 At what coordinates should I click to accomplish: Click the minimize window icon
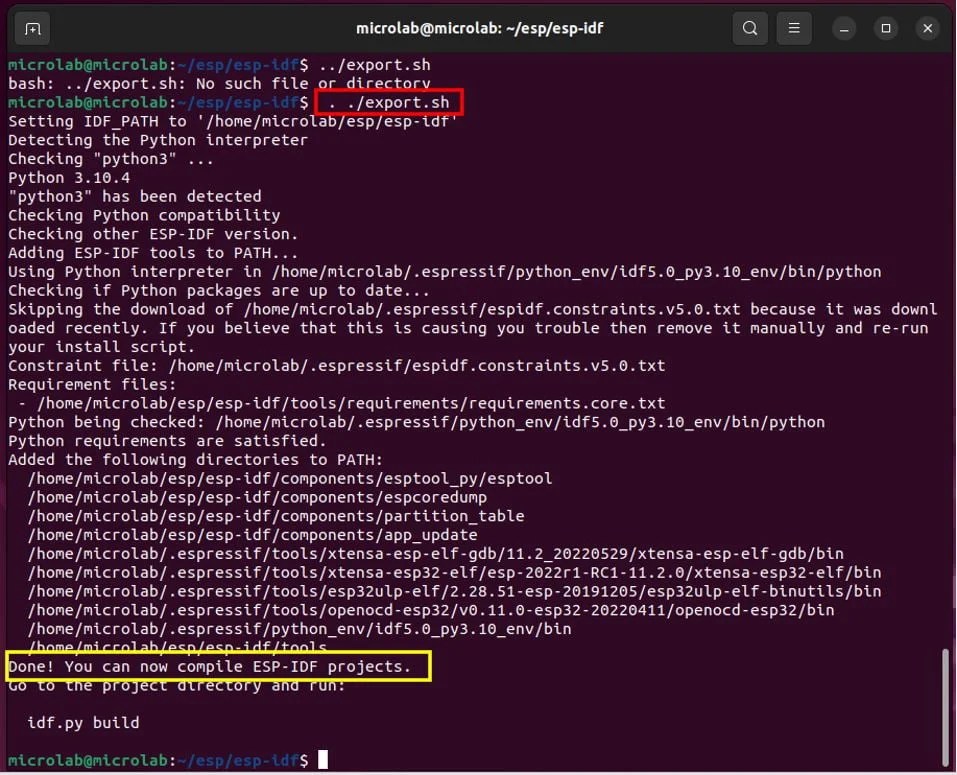pos(844,28)
